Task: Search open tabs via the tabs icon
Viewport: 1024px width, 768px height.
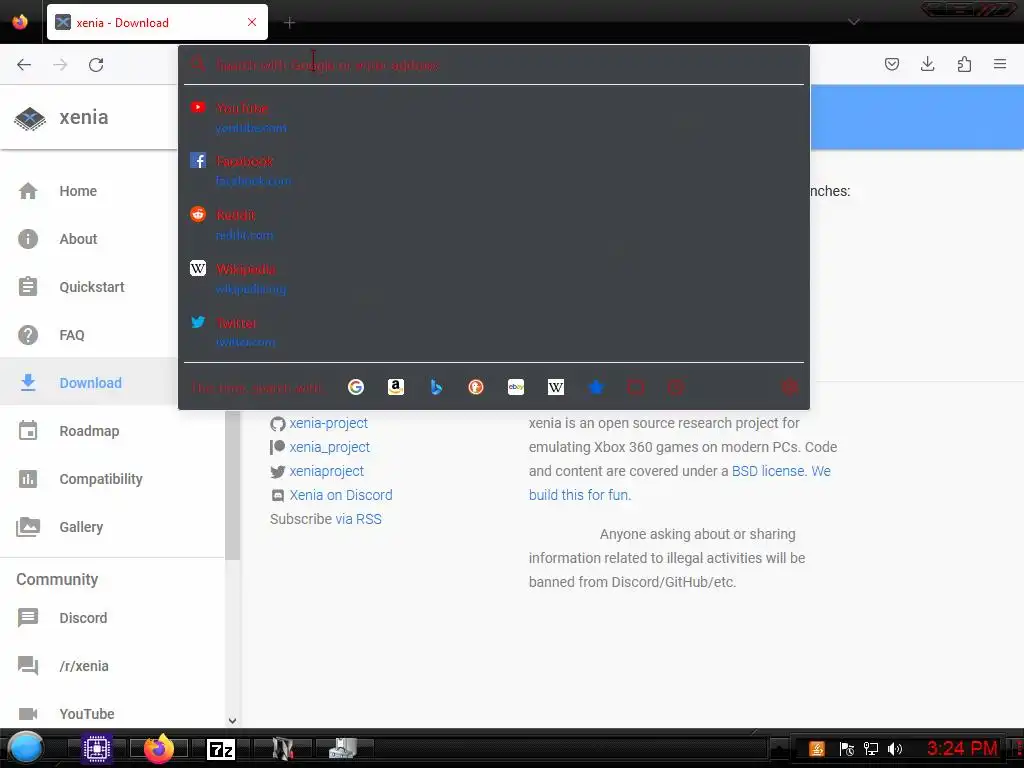Action: coord(635,387)
